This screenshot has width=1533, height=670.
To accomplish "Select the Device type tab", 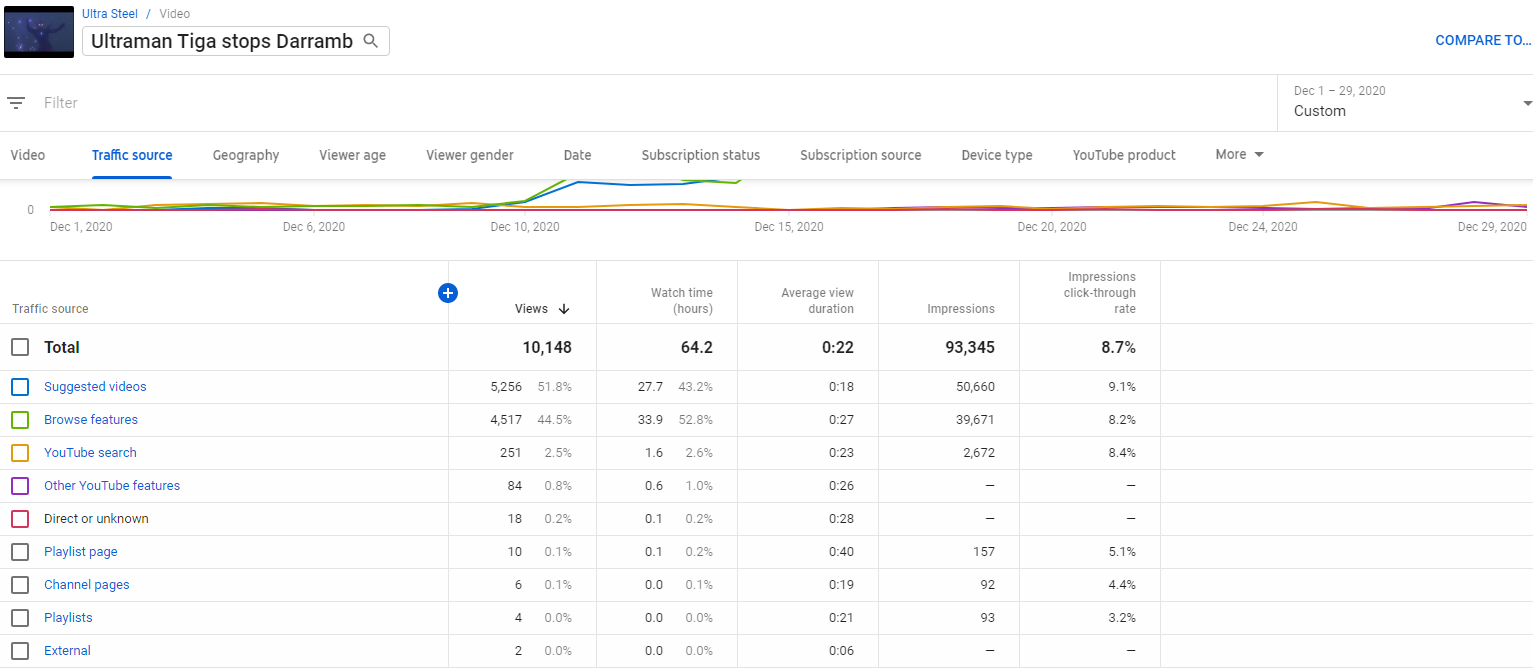I will 996,155.
